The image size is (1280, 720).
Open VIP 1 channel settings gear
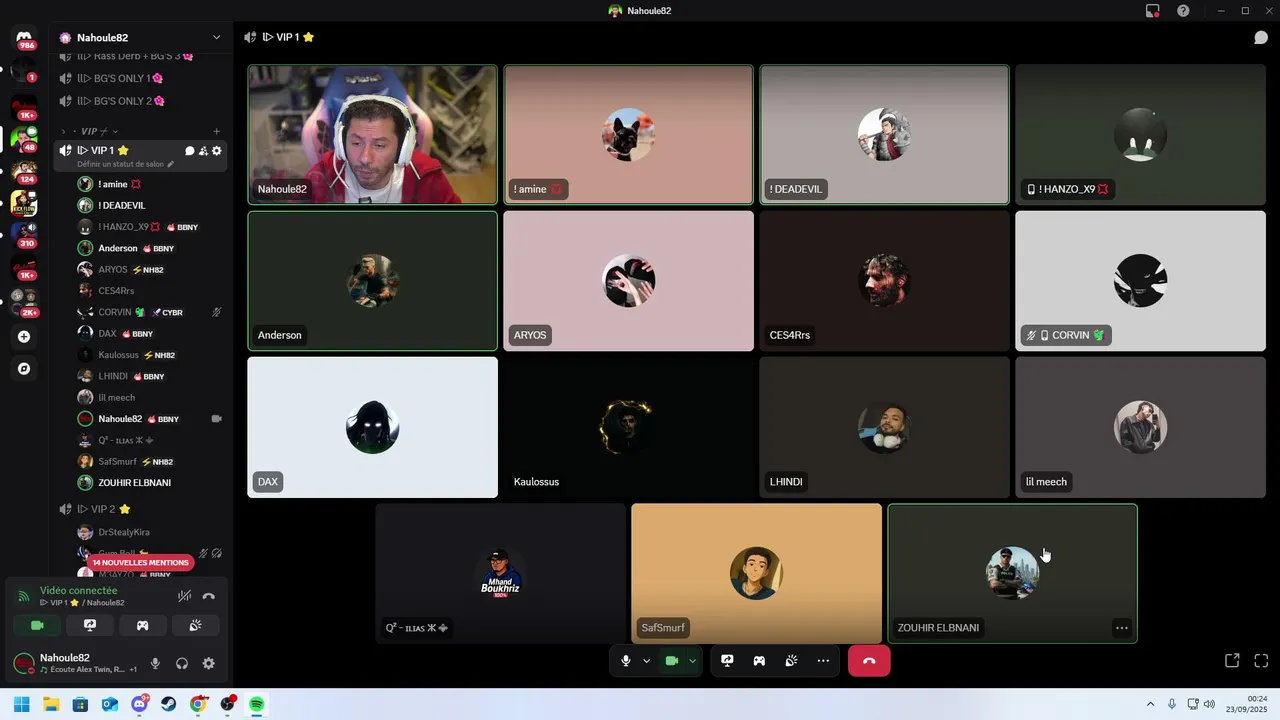click(x=216, y=150)
